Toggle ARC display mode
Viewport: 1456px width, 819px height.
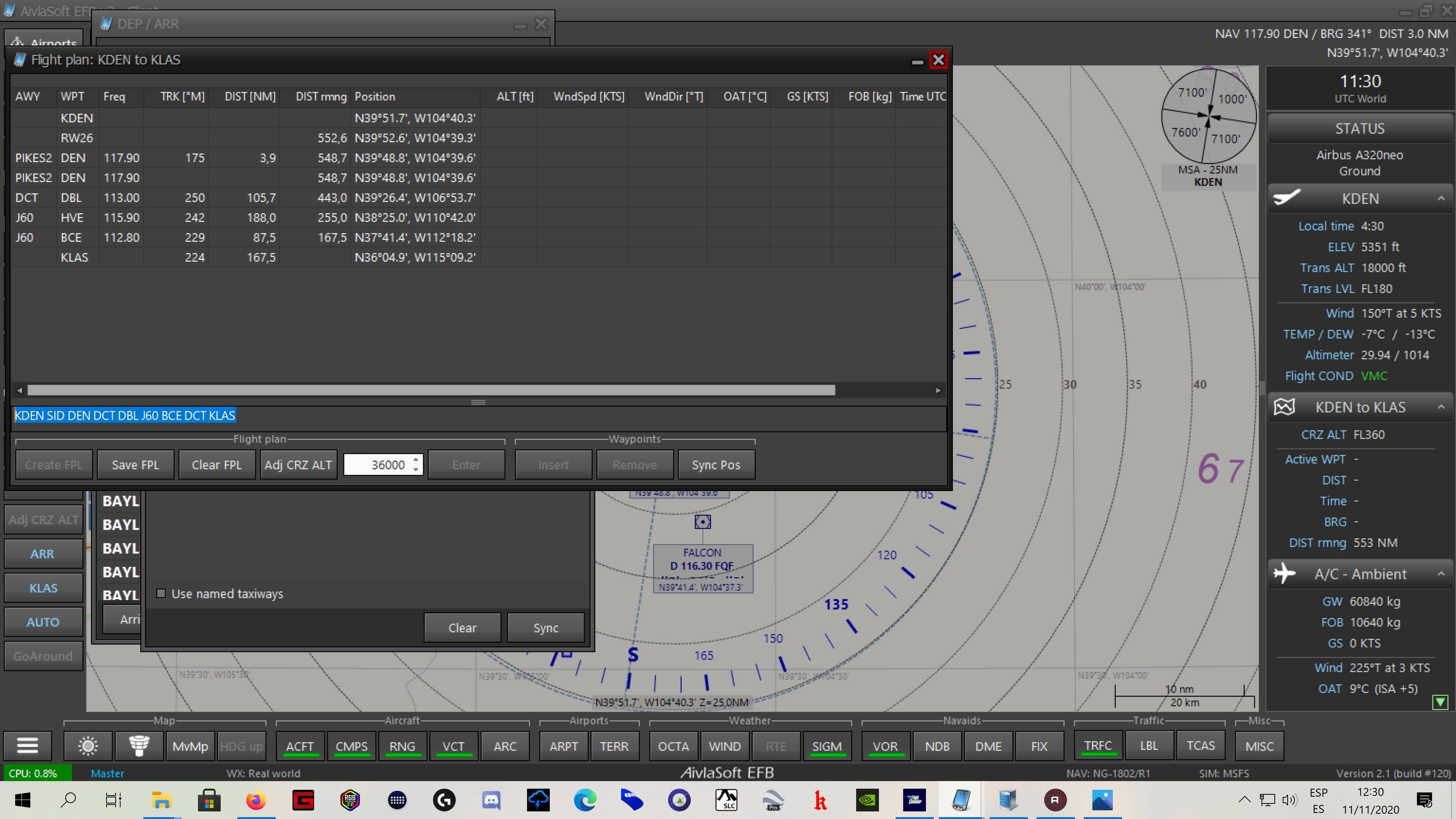tap(505, 746)
